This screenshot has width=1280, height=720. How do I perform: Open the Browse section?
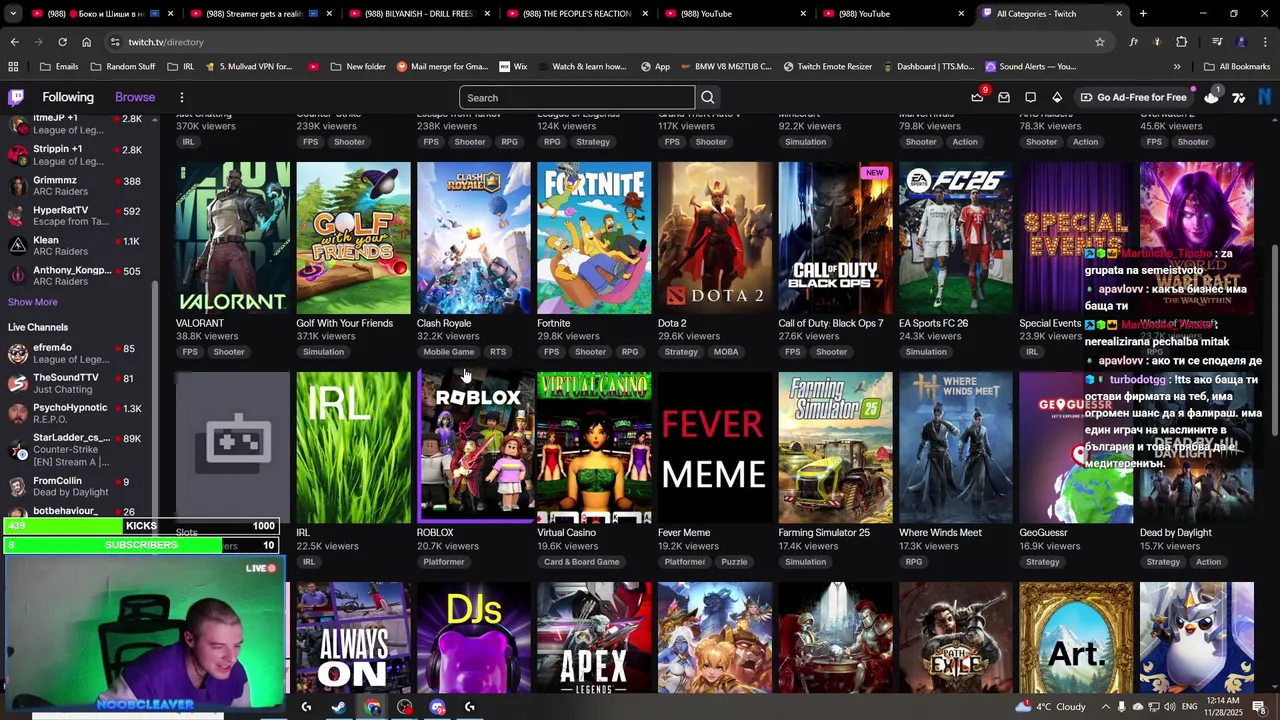pyautogui.click(x=135, y=97)
